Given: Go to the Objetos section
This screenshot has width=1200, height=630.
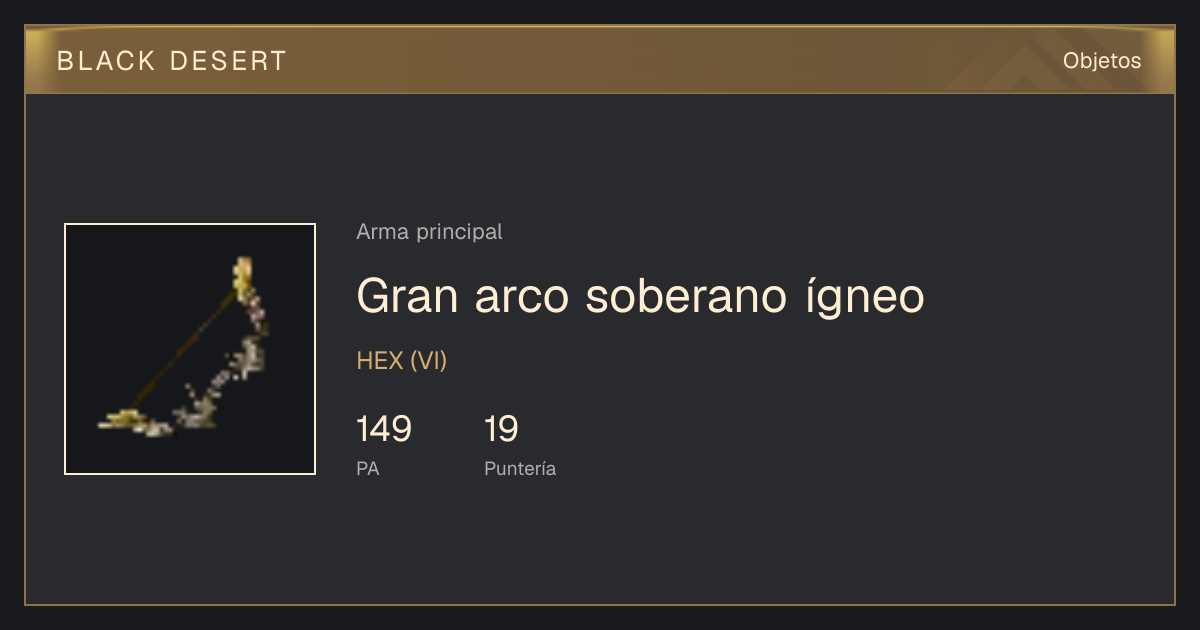Looking at the screenshot, I should pyautogui.click(x=1102, y=61).
